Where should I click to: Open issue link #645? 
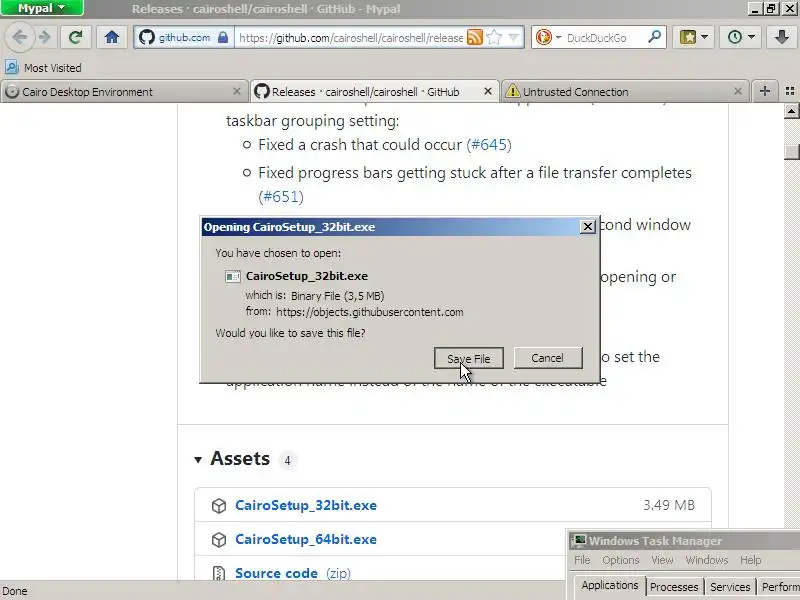click(489, 145)
